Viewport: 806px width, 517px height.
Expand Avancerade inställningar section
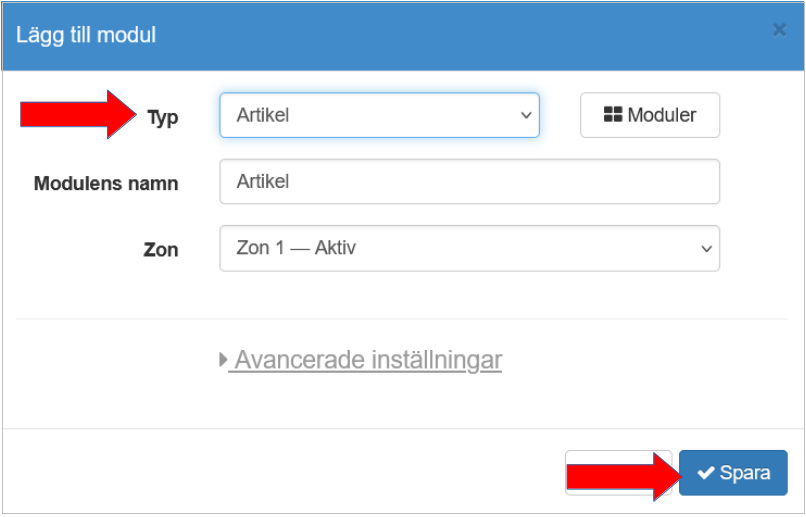(x=365, y=359)
